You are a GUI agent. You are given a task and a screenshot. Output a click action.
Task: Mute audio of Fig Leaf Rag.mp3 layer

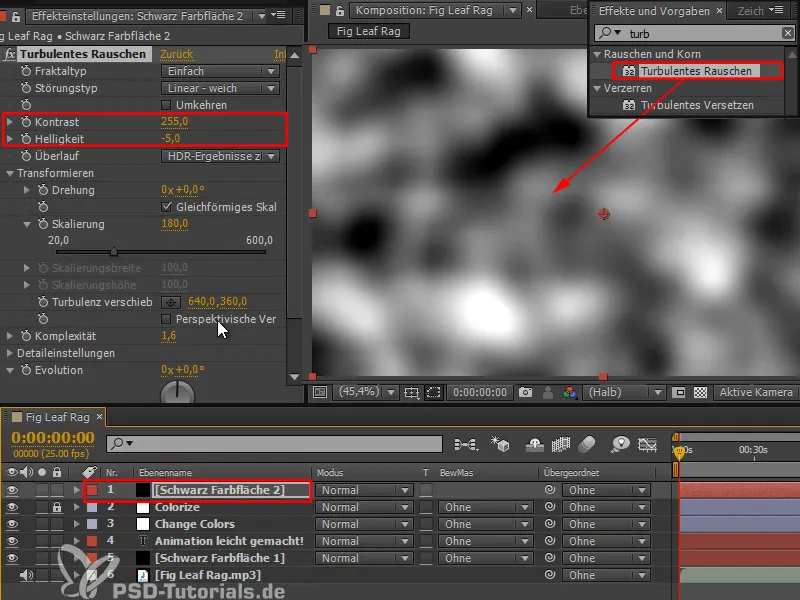pos(26,575)
